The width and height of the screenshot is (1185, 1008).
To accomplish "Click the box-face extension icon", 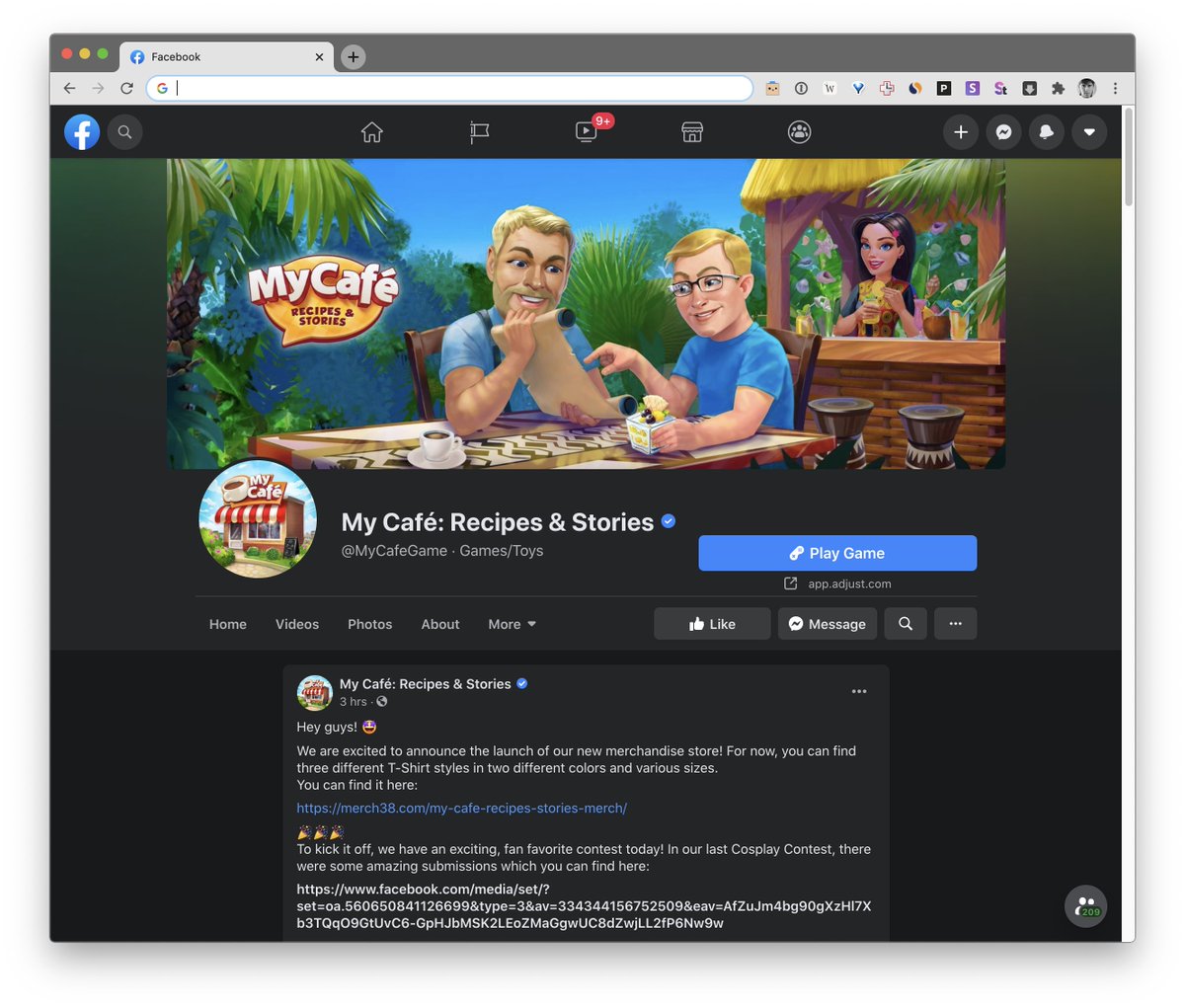I will [x=773, y=88].
